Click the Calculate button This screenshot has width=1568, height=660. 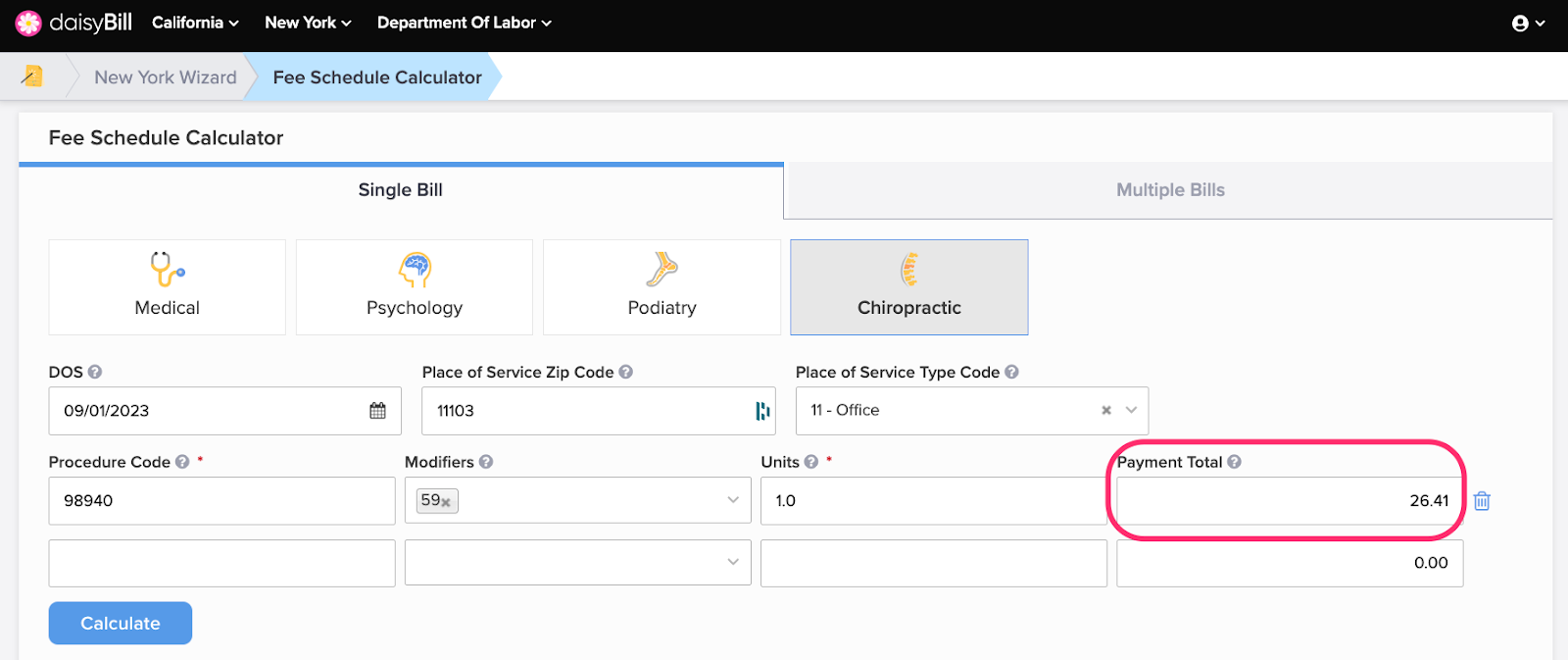click(121, 623)
